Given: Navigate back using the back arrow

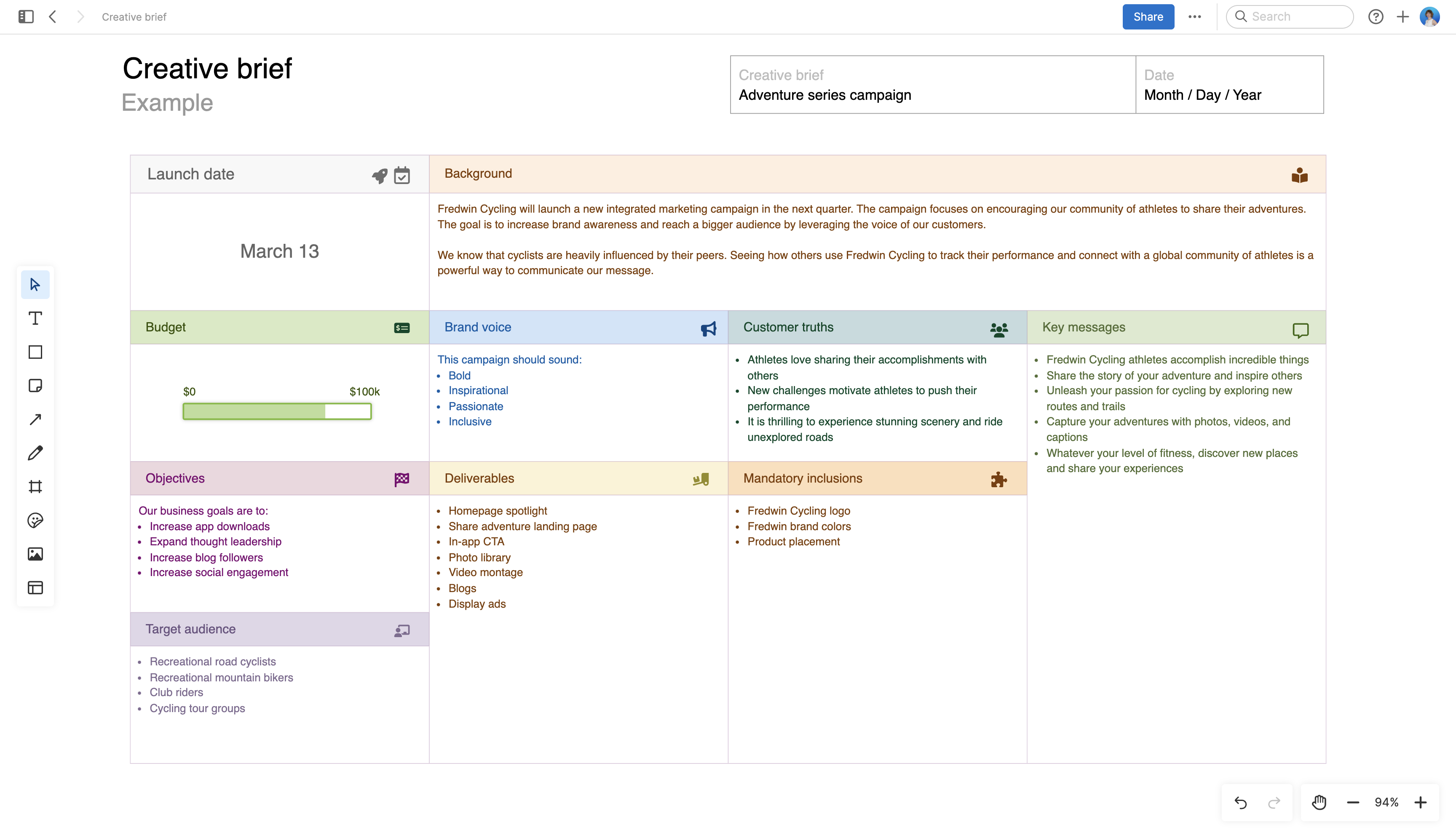Looking at the screenshot, I should [52, 17].
